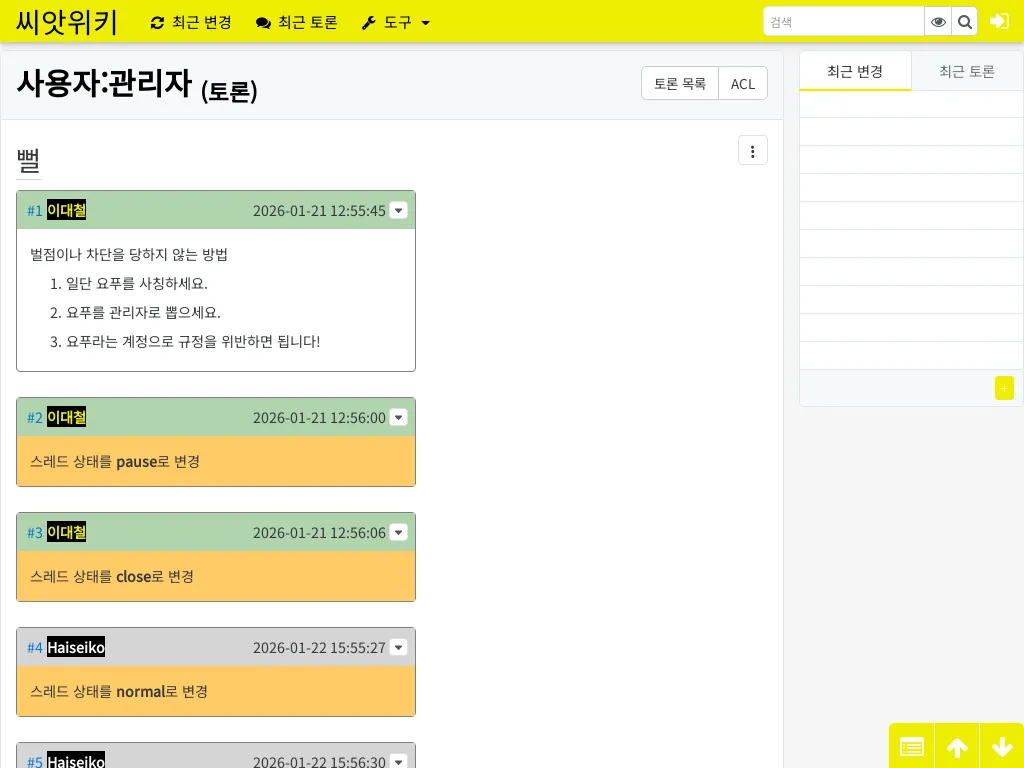The height and width of the screenshot is (768, 1024).
Task: Click the speech bubble icon beside 최근 토론
Action: (x=261, y=22)
